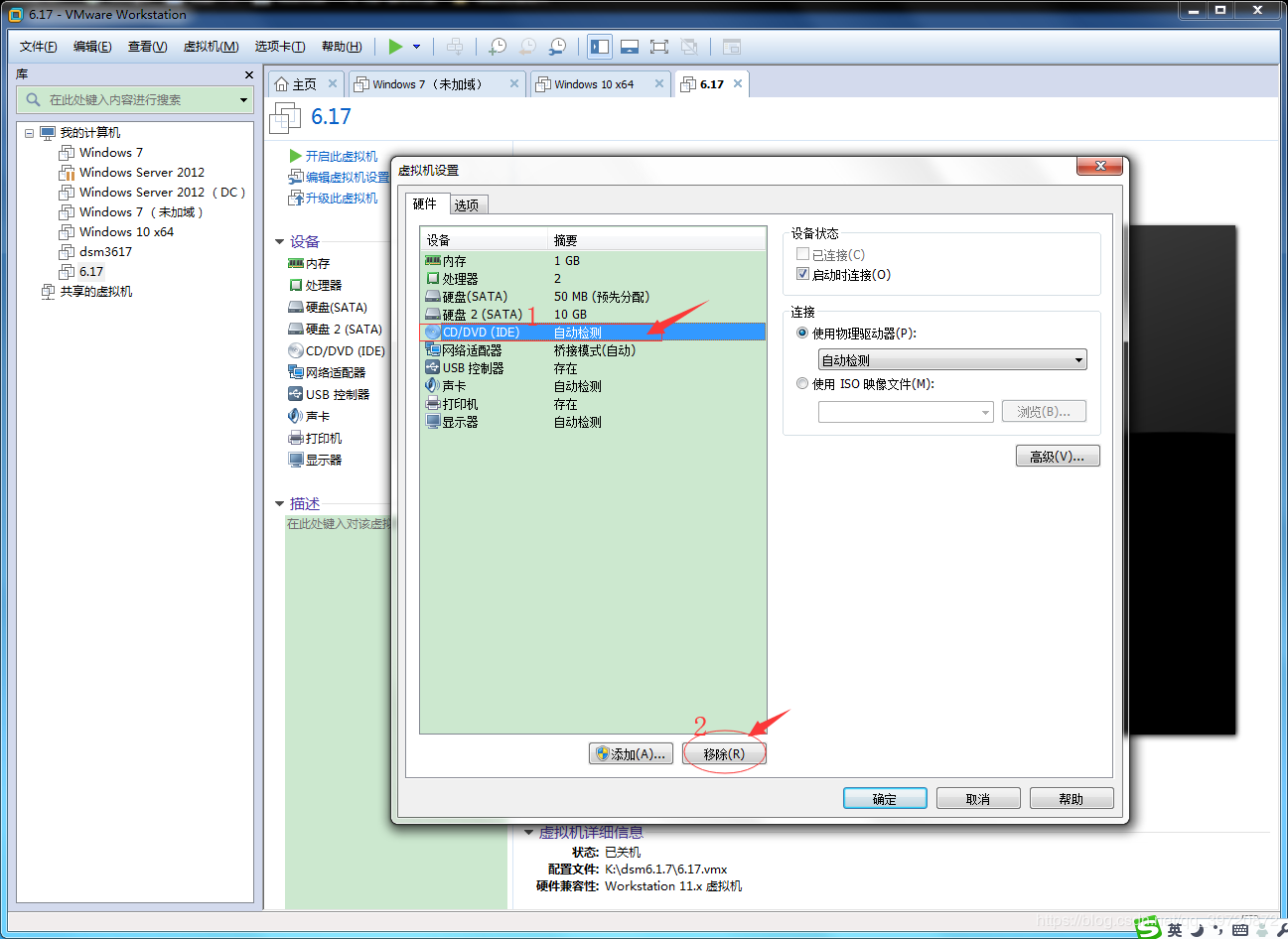
Task: Open the snapshot manager toolbar icon
Action: 558,47
